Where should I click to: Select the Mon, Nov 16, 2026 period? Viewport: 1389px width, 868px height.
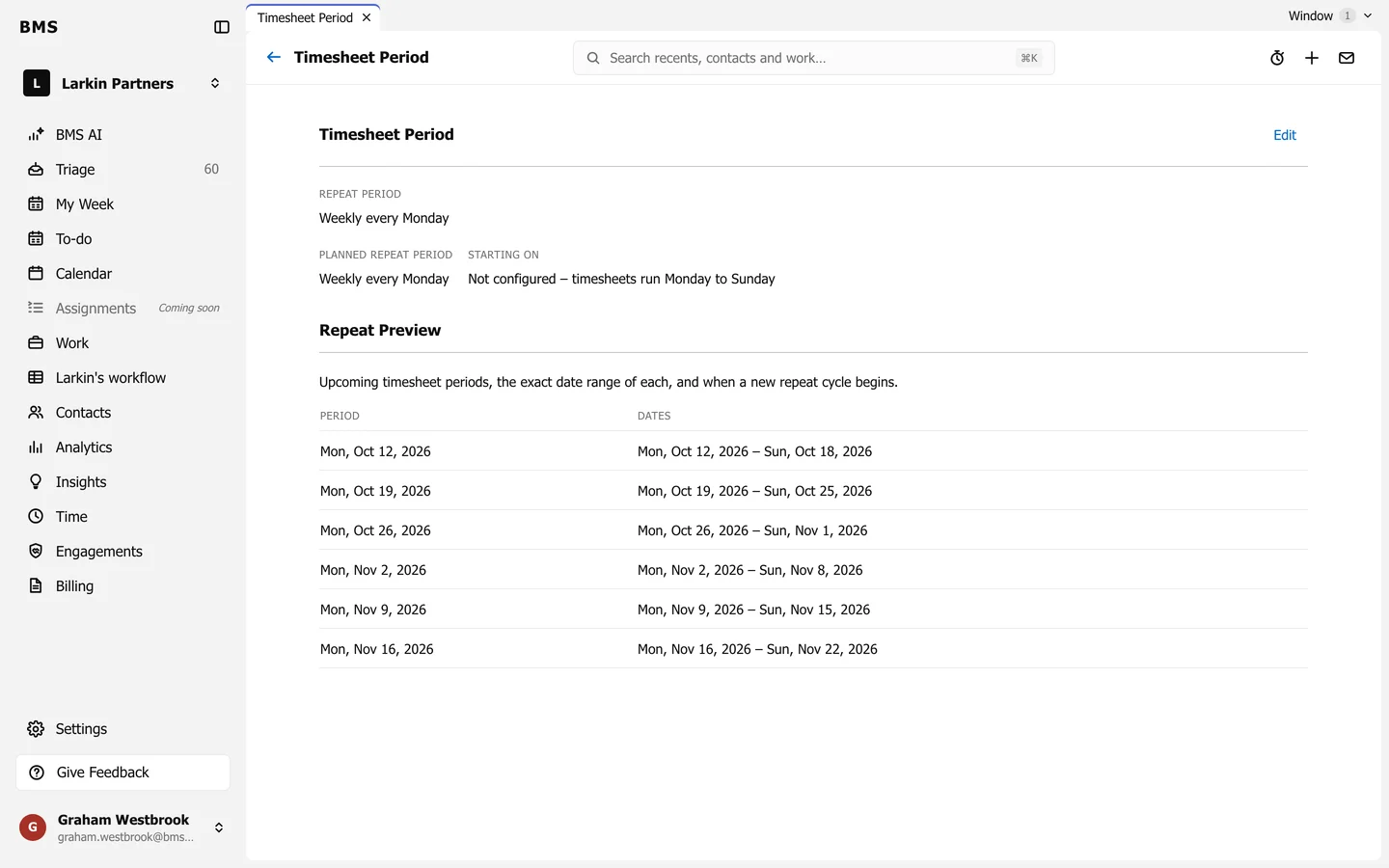coord(377,649)
